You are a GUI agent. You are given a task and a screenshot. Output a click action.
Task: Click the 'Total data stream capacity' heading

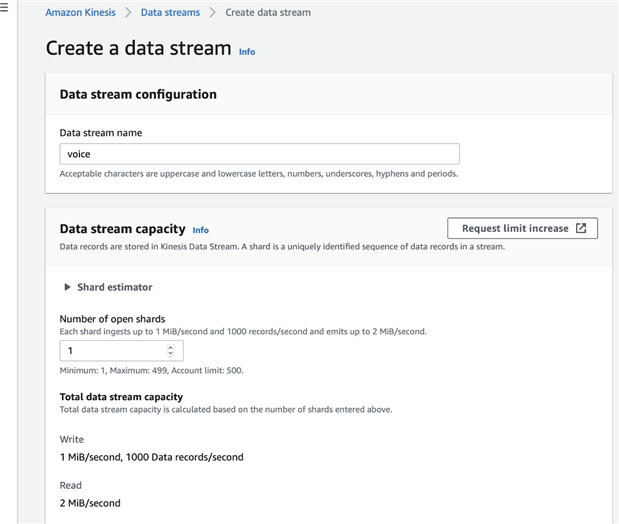(121, 396)
